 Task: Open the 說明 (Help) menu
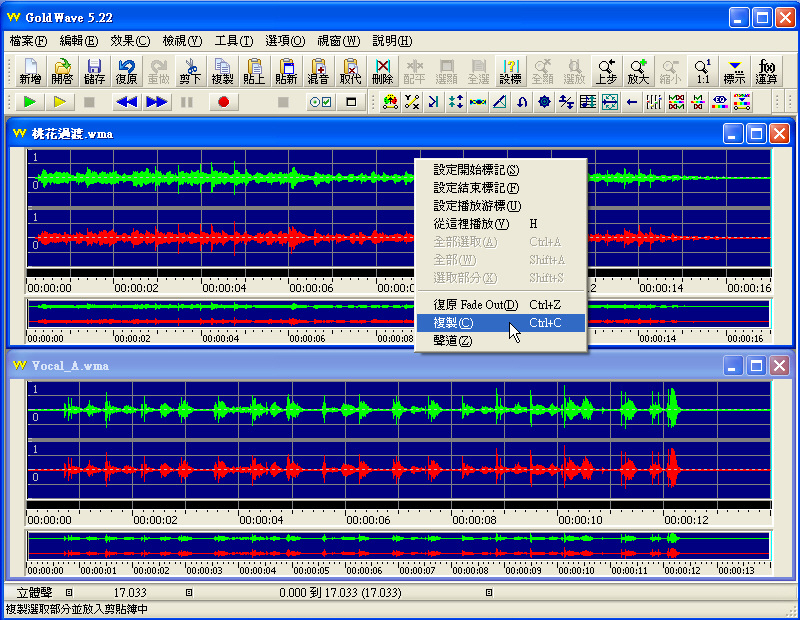(392, 41)
